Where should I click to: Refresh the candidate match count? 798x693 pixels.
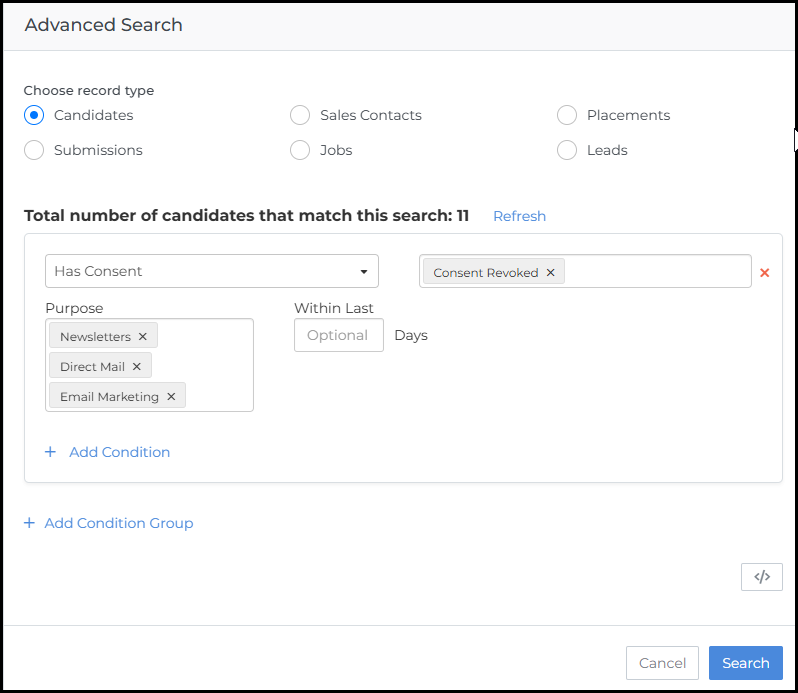(519, 216)
